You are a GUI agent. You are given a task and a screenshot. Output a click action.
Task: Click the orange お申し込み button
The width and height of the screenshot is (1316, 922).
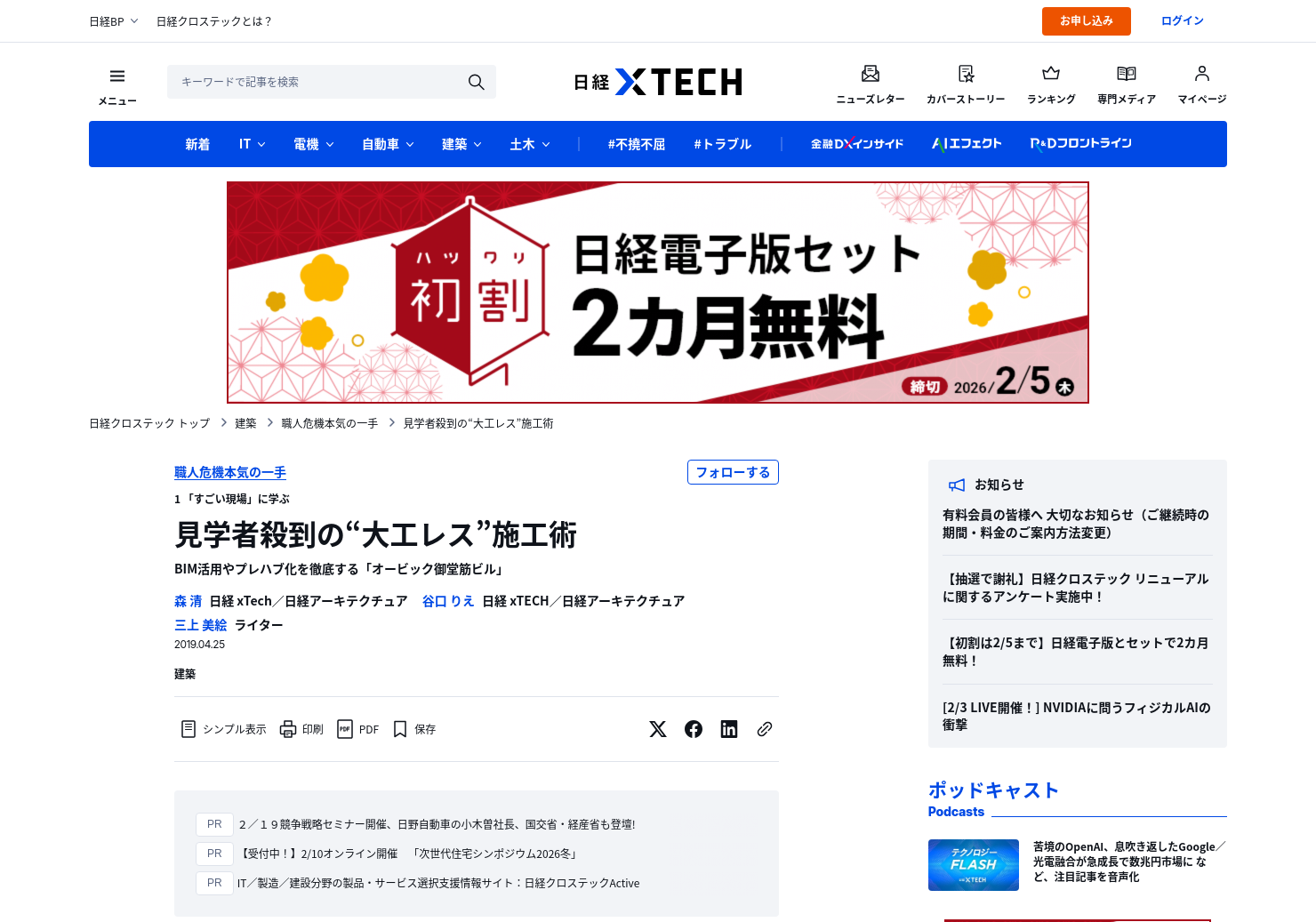click(1087, 21)
